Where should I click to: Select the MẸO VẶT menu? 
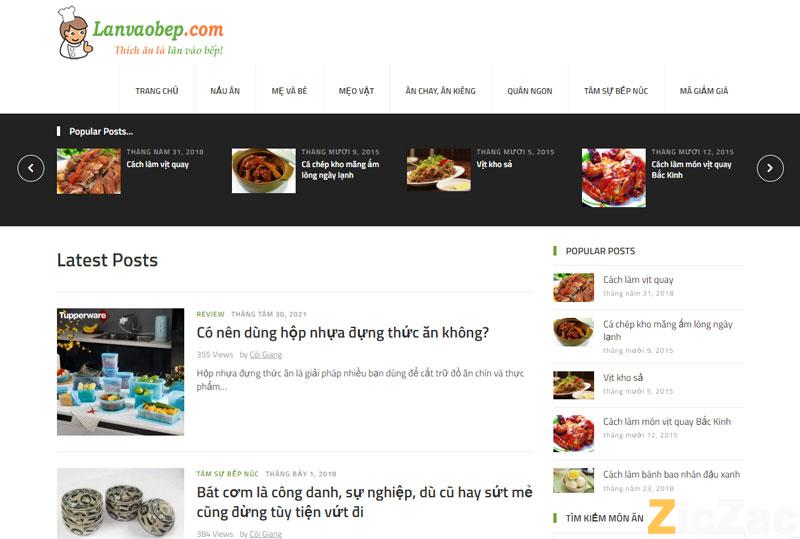356,91
